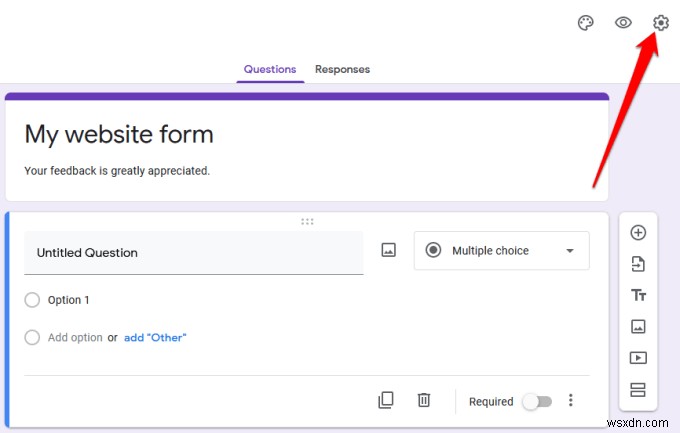Click the Untitled Question field

coord(193,253)
